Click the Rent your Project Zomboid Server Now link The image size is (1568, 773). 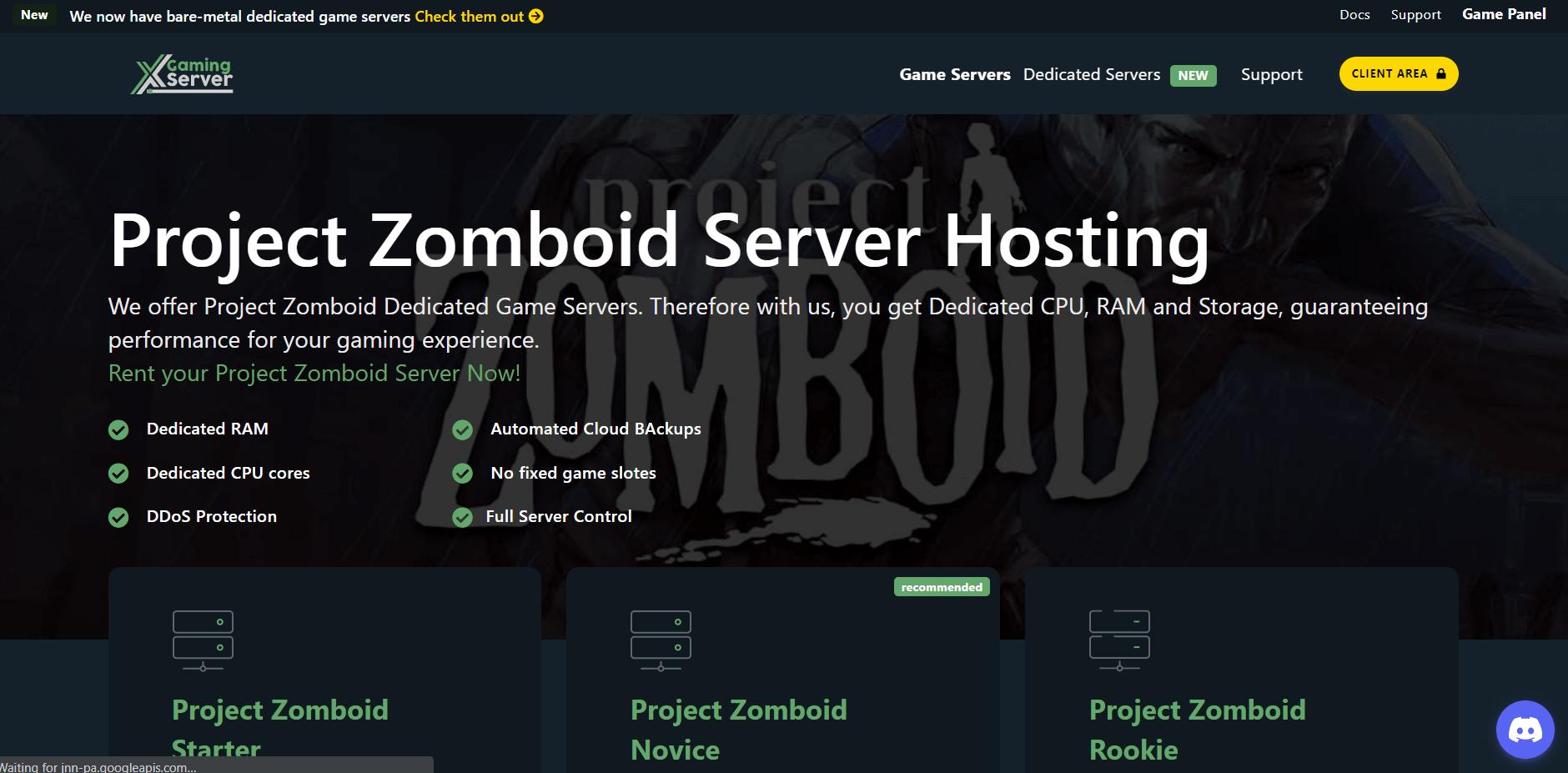coord(314,373)
